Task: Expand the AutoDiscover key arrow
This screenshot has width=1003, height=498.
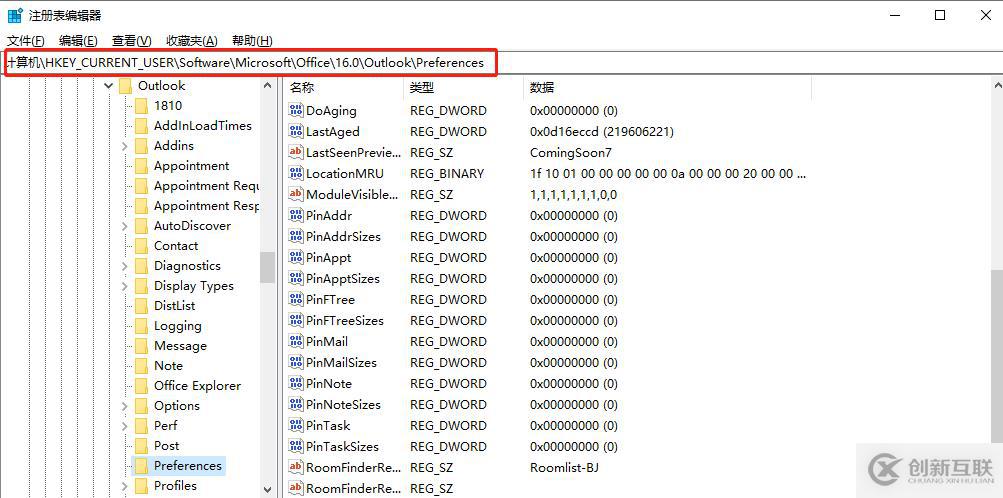Action: point(124,226)
